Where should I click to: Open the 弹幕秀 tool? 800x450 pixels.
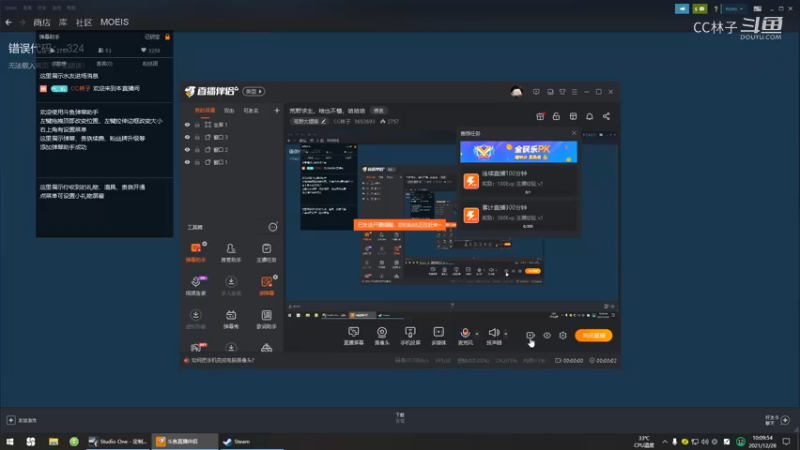point(231,319)
